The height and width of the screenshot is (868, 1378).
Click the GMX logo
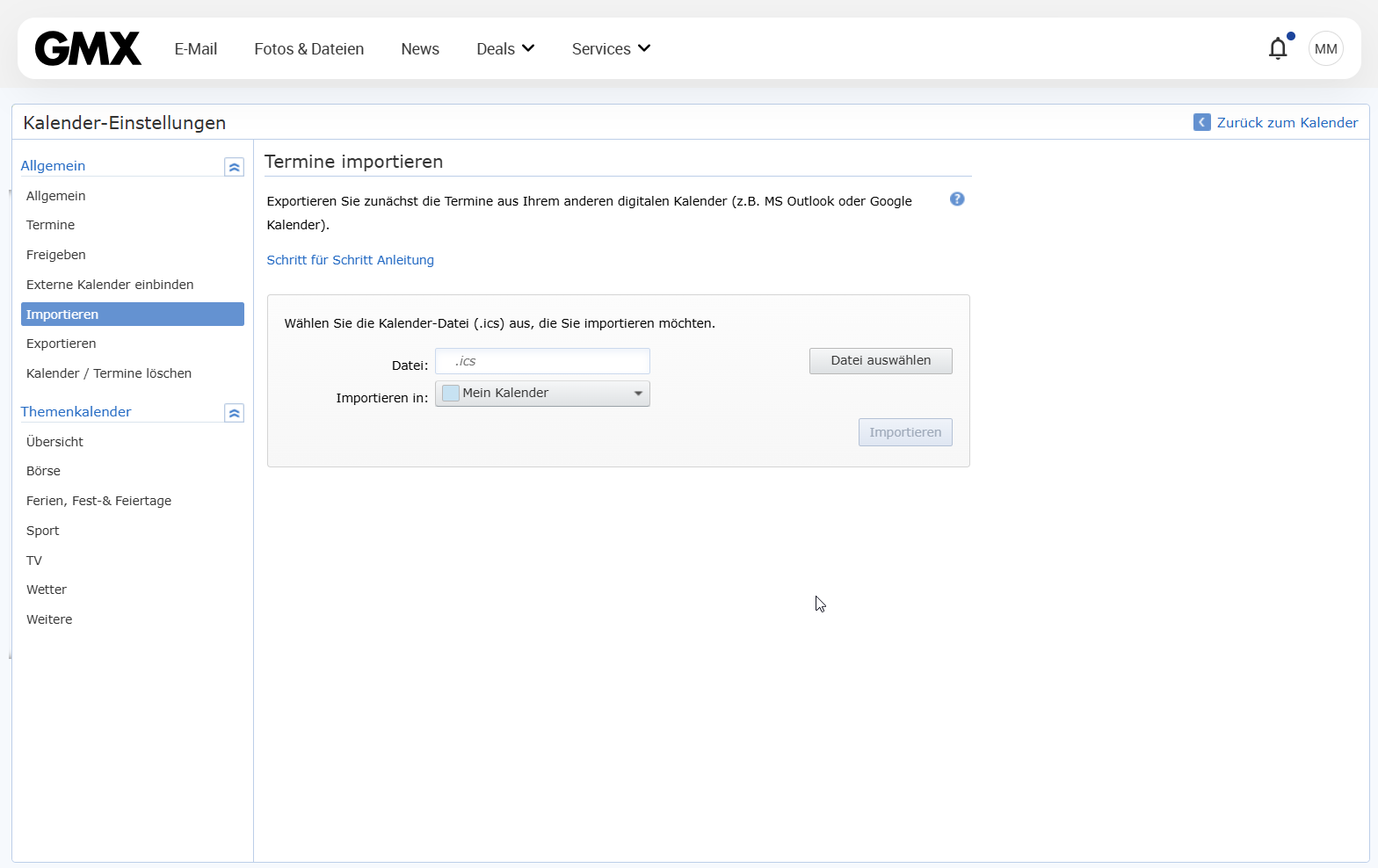(88, 49)
